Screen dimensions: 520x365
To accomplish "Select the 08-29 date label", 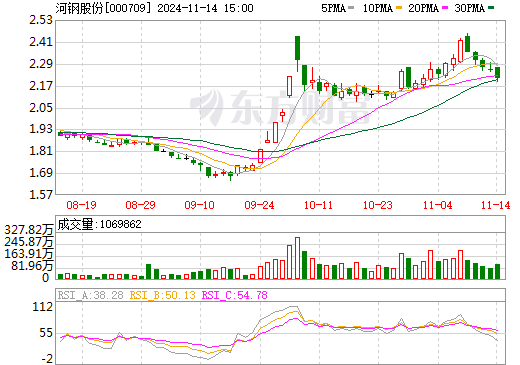I will pos(140,205).
